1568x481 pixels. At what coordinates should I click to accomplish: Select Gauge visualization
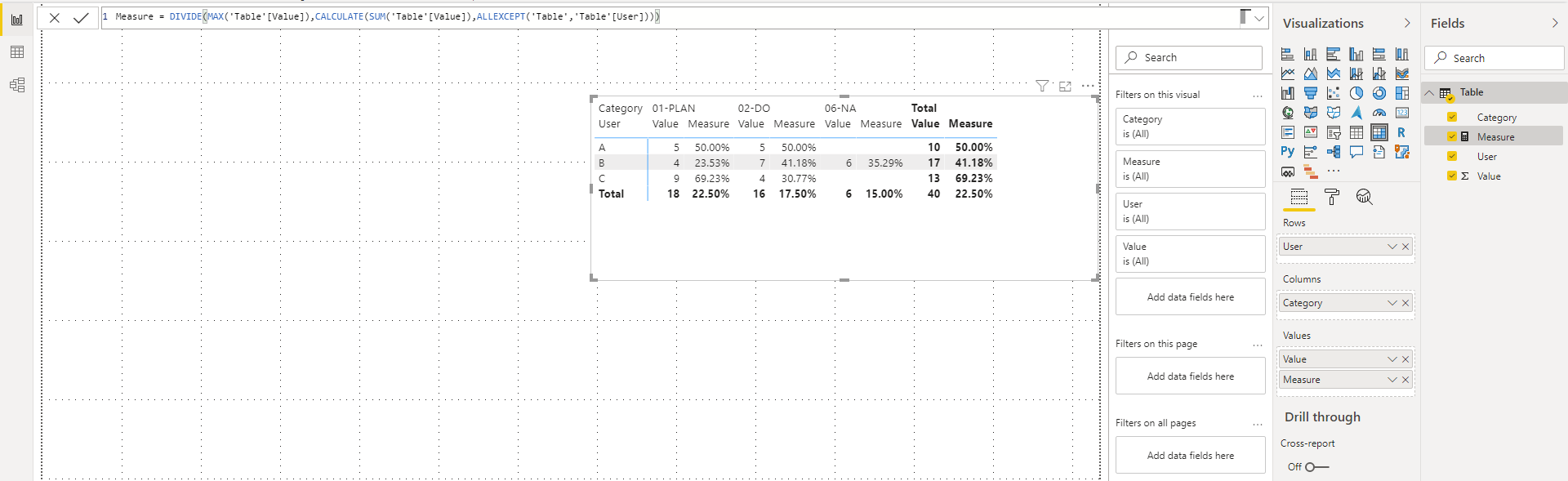click(1379, 113)
